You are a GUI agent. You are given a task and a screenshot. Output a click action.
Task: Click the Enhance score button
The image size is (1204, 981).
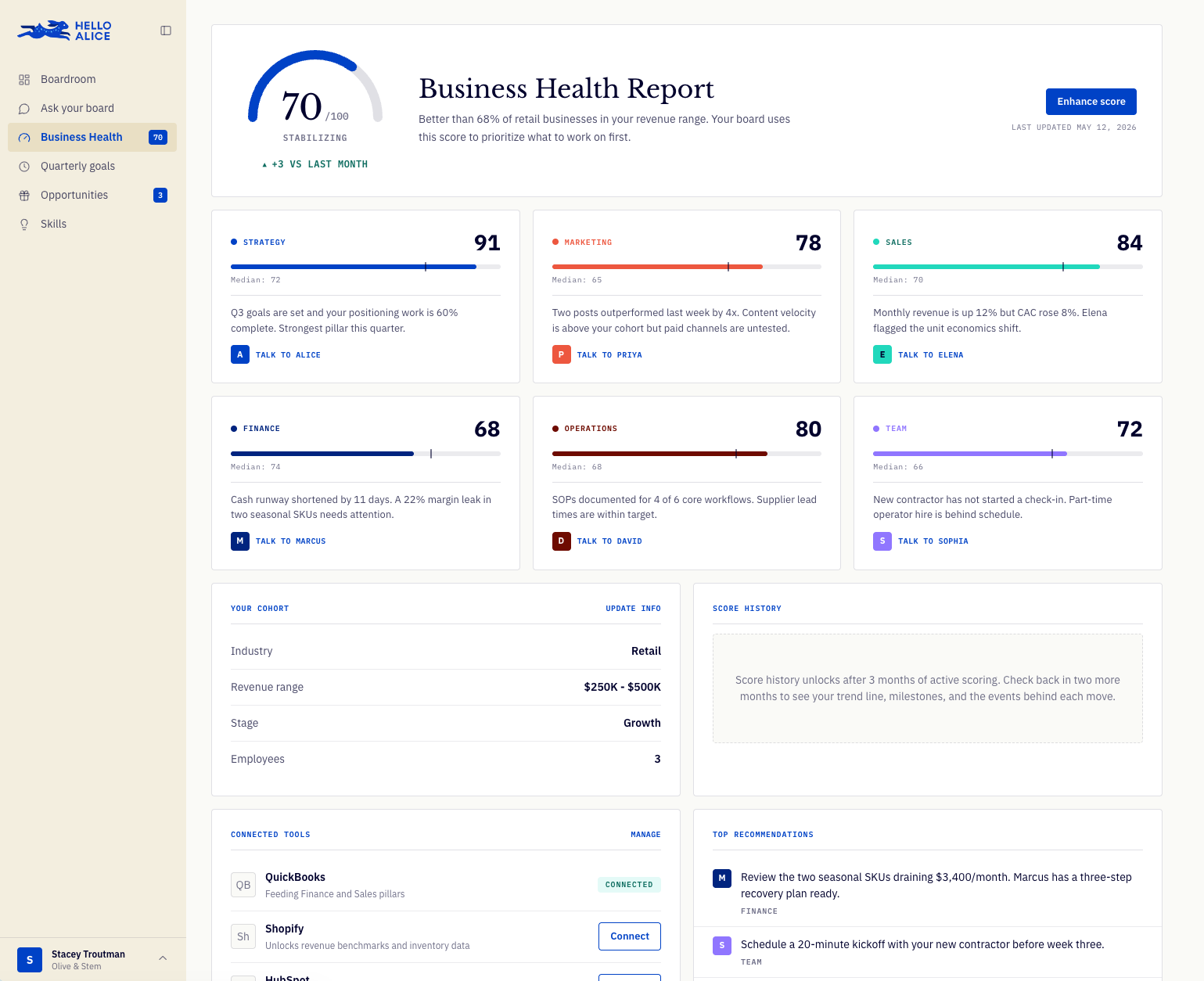[1091, 102]
